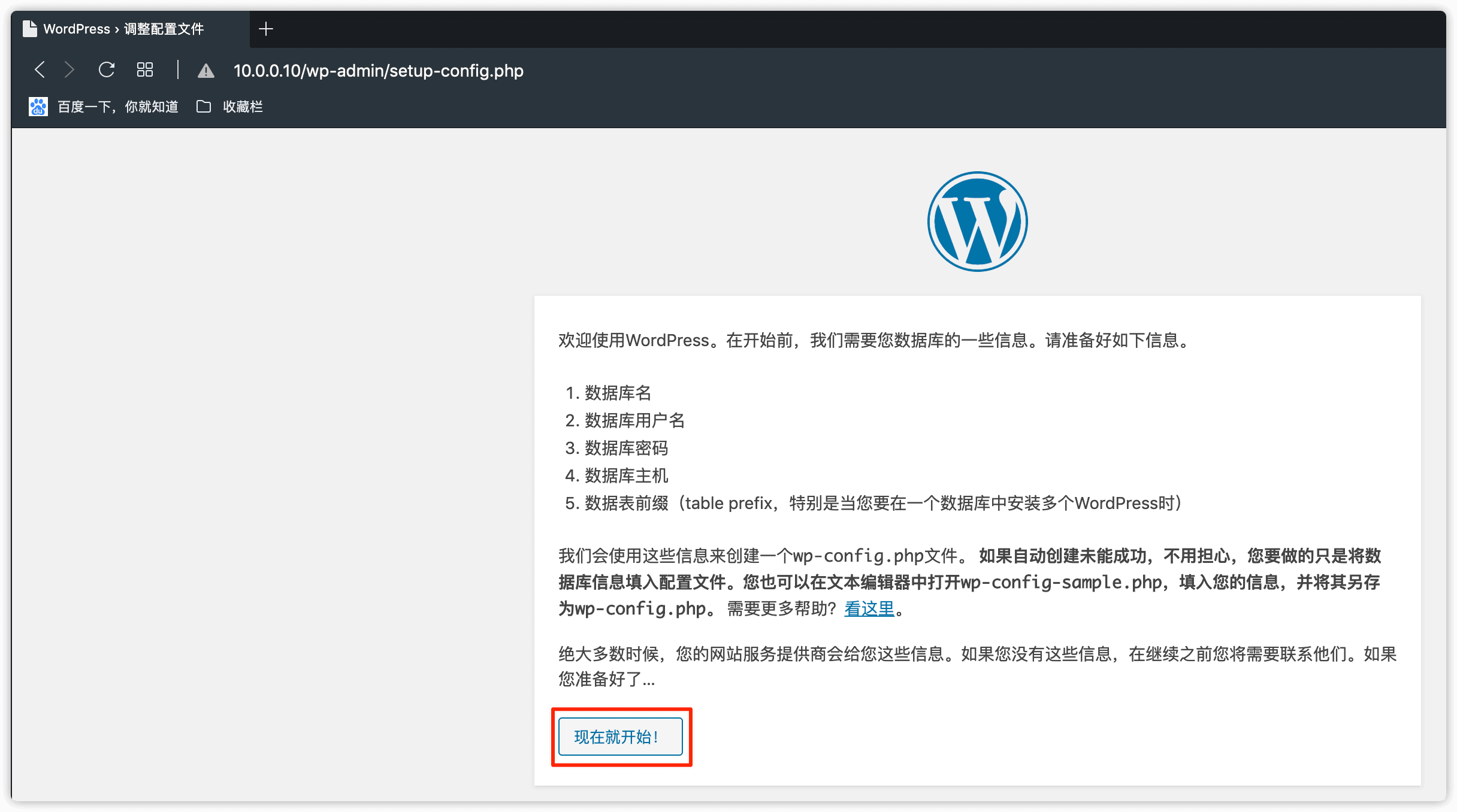This screenshot has width=1457, height=812.
Task: Click the 10.0.0.10 address bar URL
Action: click(378, 71)
